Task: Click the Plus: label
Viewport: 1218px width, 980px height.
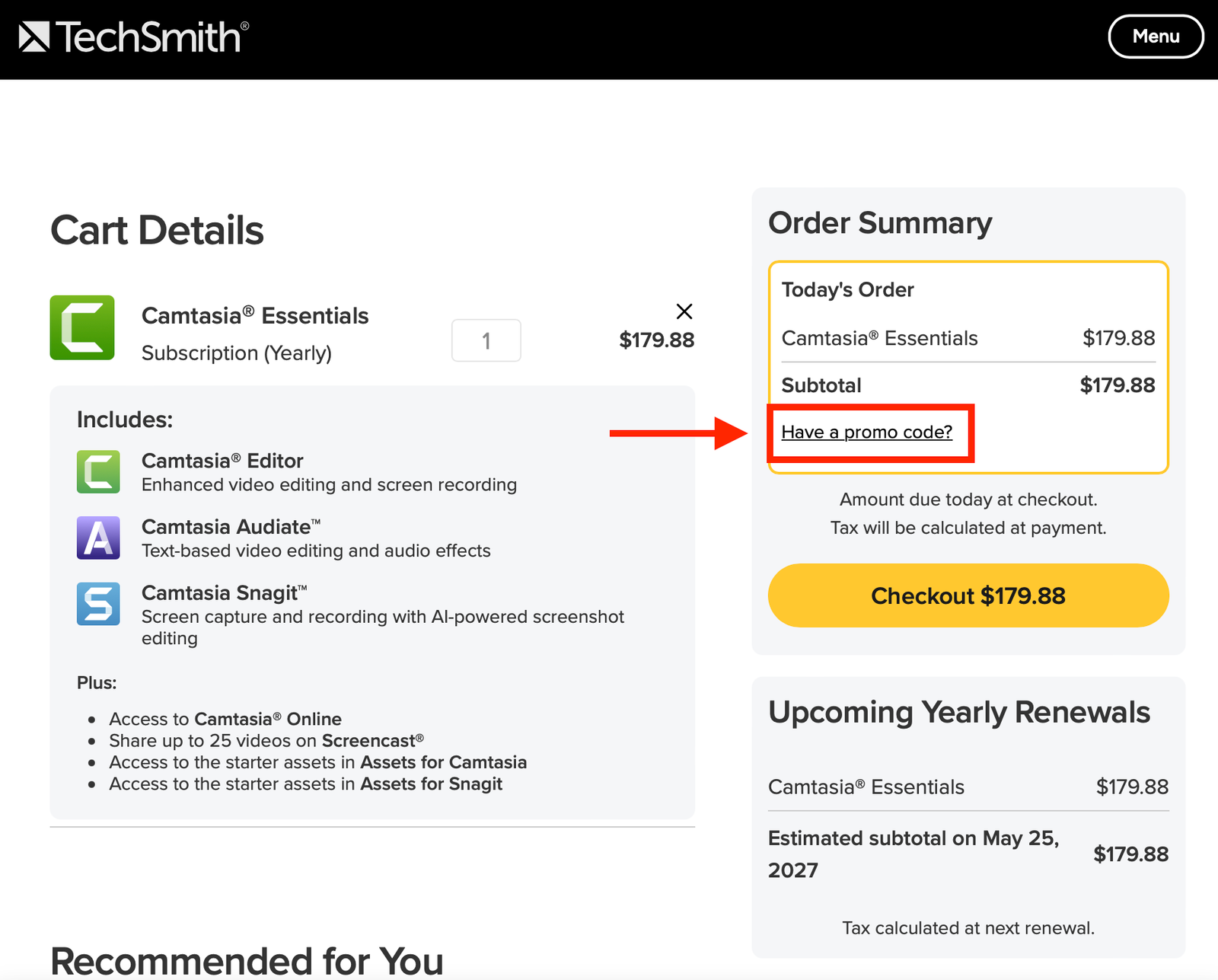Action: pyautogui.click(x=97, y=682)
